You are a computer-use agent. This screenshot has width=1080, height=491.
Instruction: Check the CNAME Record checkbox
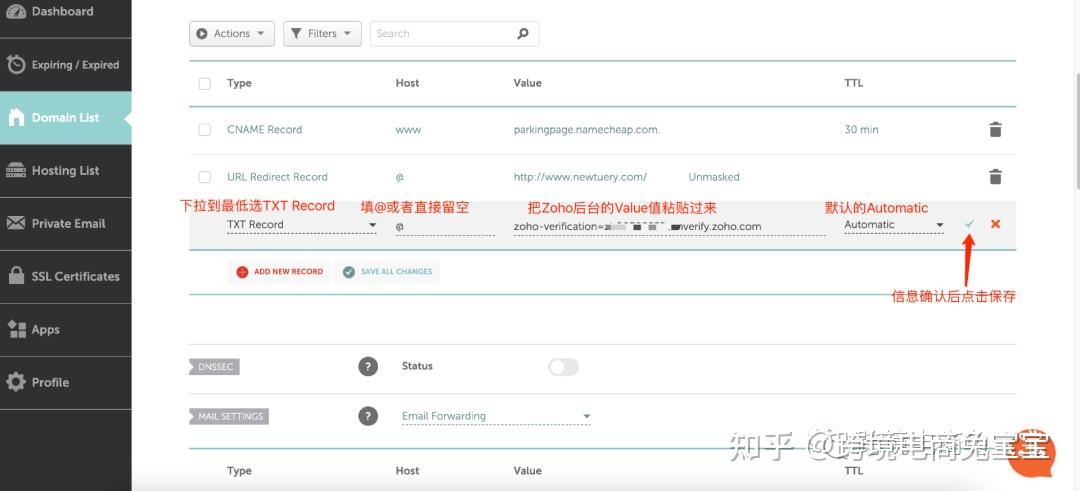[x=205, y=130]
